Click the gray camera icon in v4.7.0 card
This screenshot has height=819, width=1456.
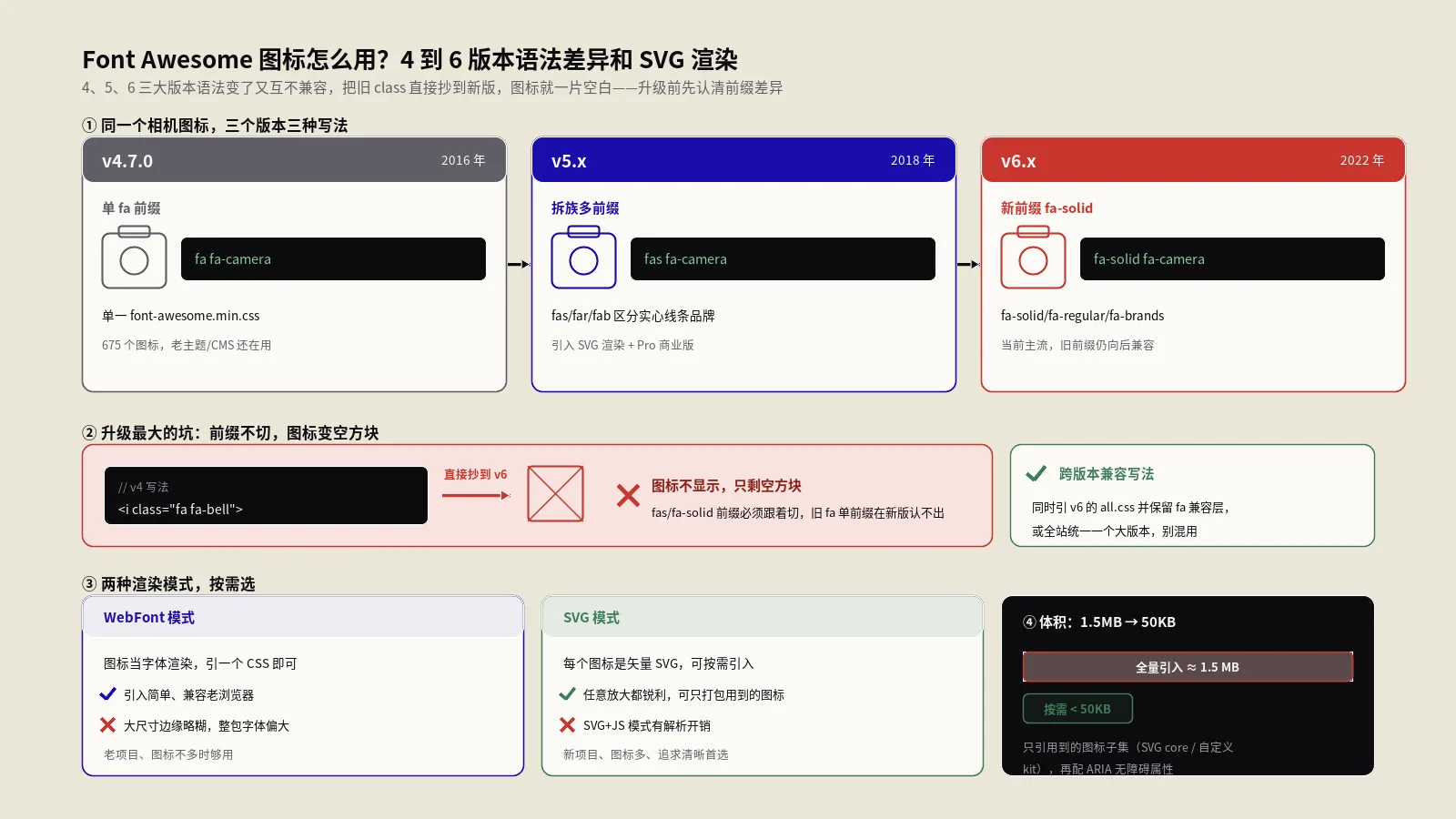(134, 258)
